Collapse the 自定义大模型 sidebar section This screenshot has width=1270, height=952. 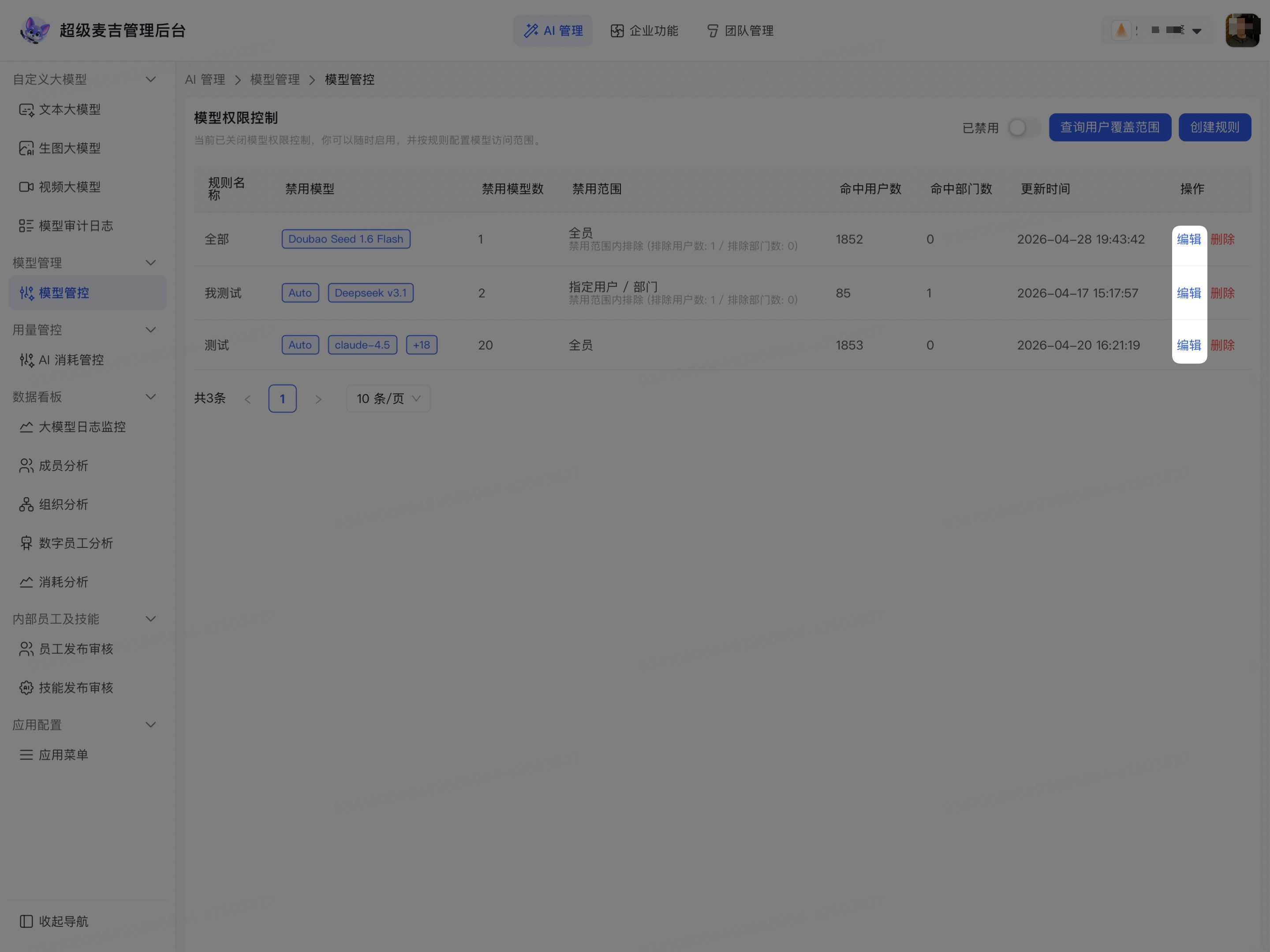tap(151, 79)
